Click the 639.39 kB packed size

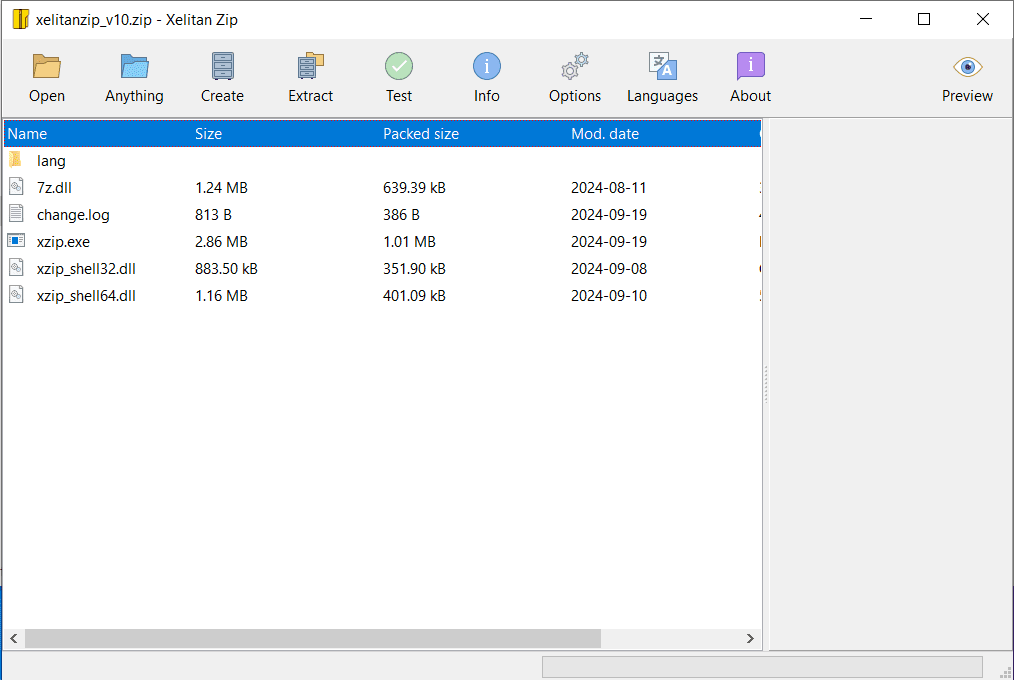(x=414, y=187)
